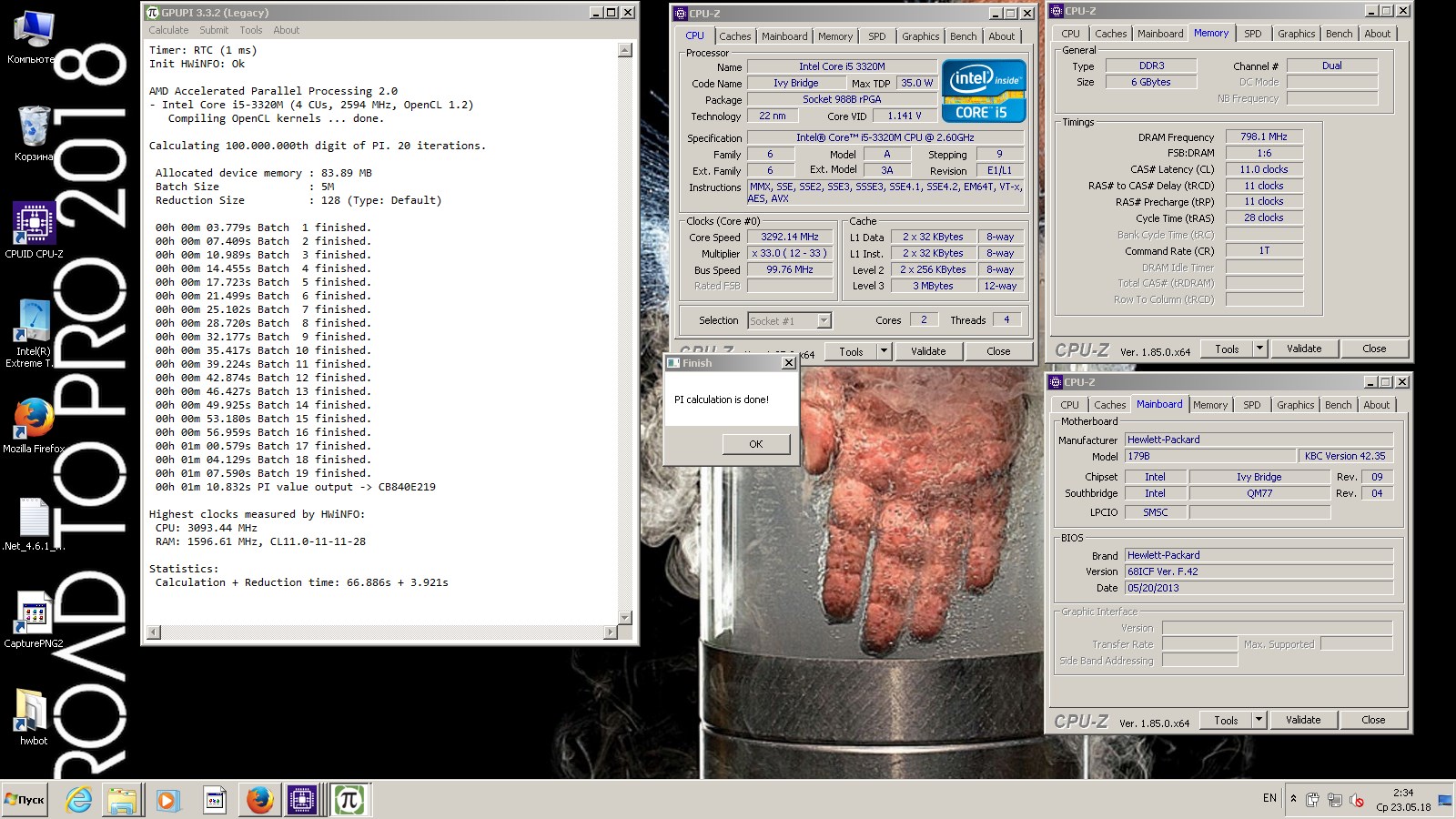Expand Tools dropdown arrow in CPU-Z CPU window

coord(884,351)
